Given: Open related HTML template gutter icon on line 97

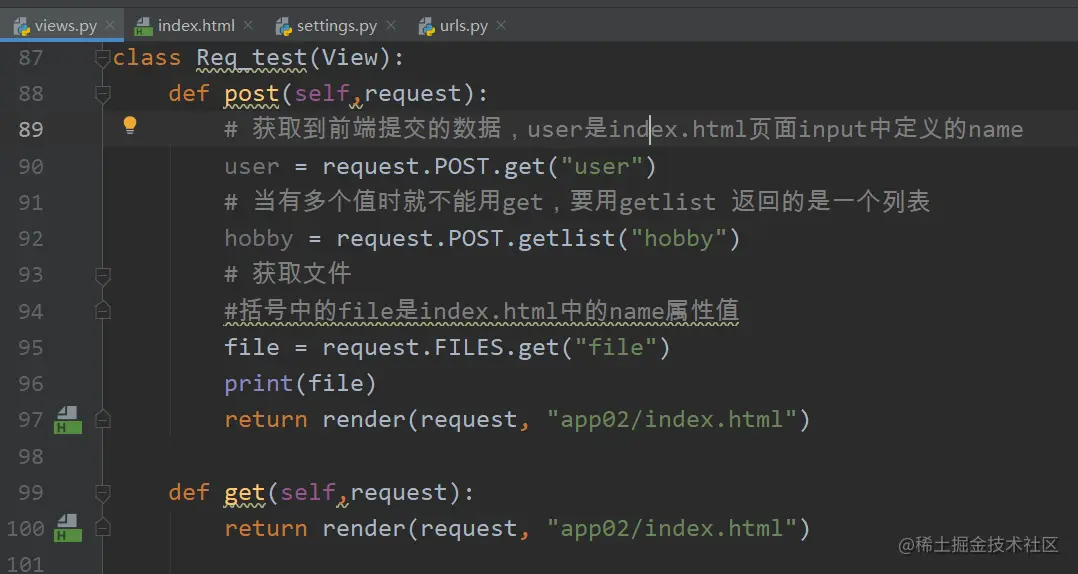Looking at the screenshot, I should [67, 419].
